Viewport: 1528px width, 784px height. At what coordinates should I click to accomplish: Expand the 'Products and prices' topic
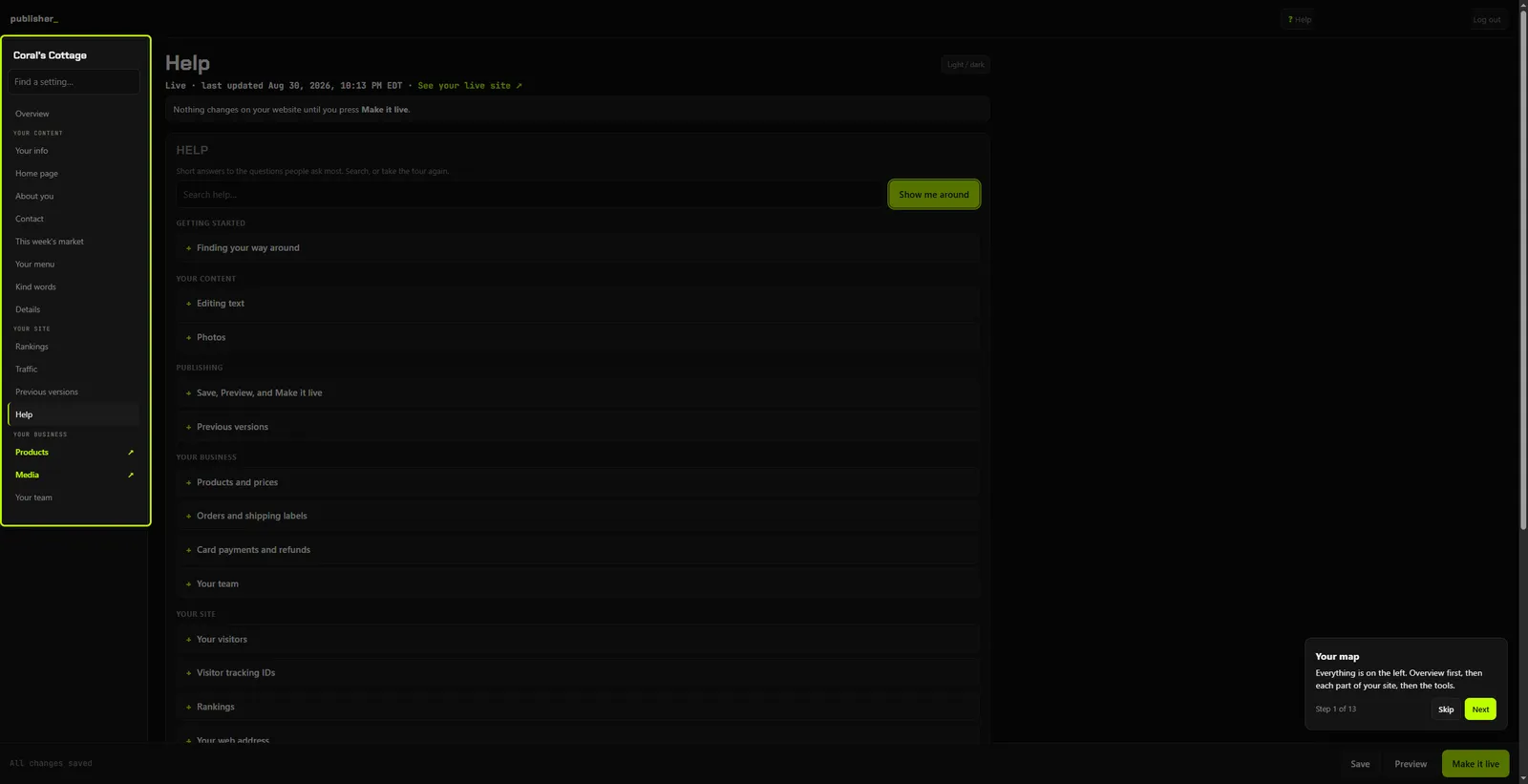[x=578, y=483]
